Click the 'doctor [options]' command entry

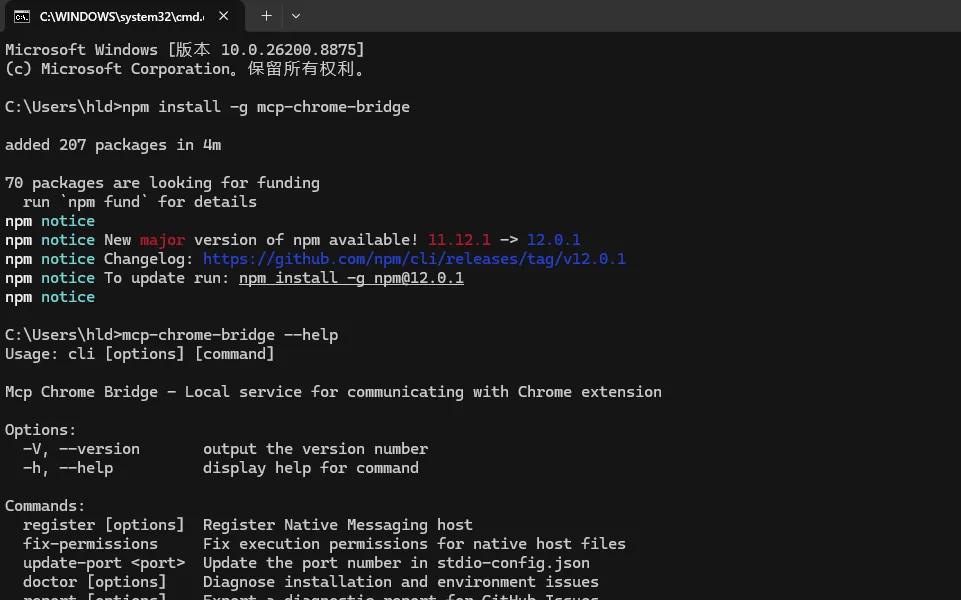coord(94,582)
